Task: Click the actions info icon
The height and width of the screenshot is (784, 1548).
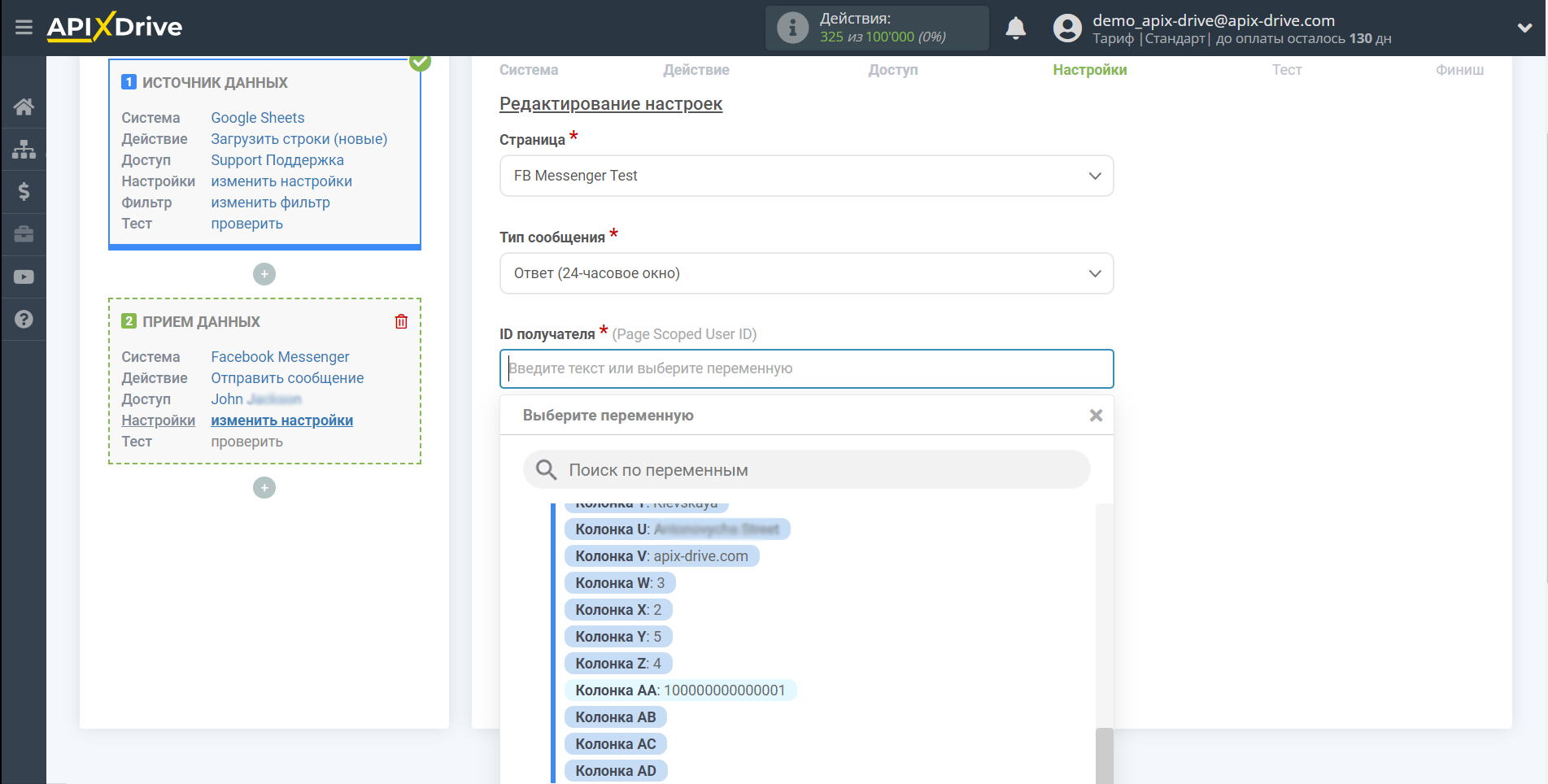Action: click(792, 28)
